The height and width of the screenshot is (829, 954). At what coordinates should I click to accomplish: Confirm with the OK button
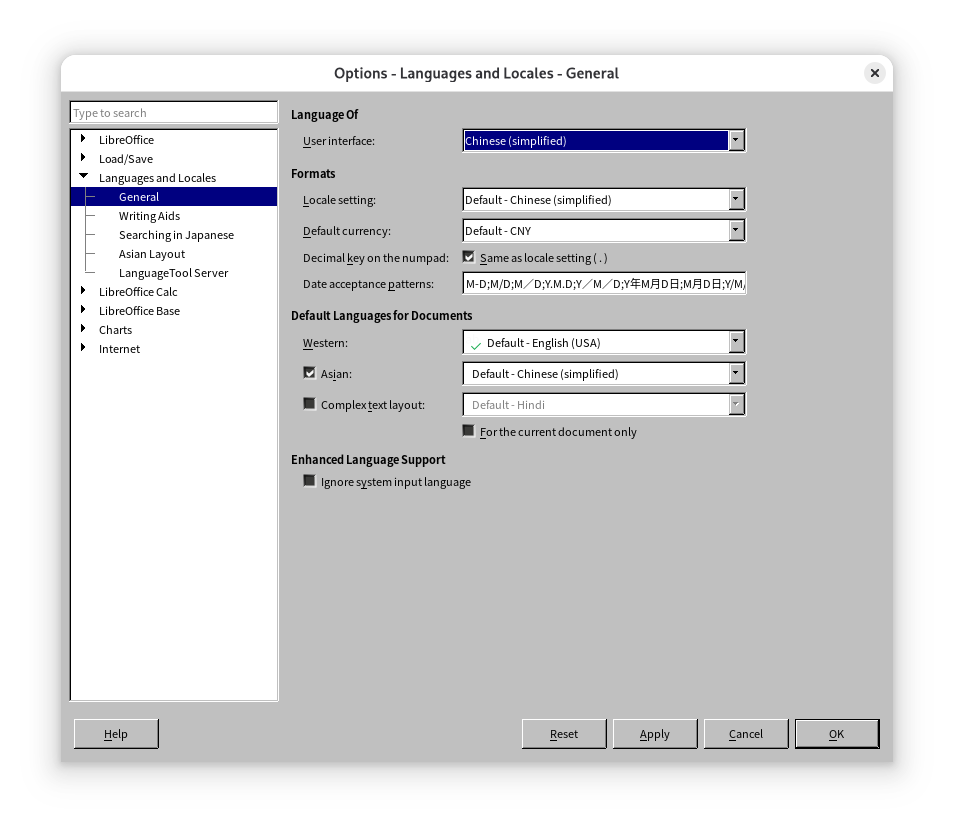pos(837,734)
